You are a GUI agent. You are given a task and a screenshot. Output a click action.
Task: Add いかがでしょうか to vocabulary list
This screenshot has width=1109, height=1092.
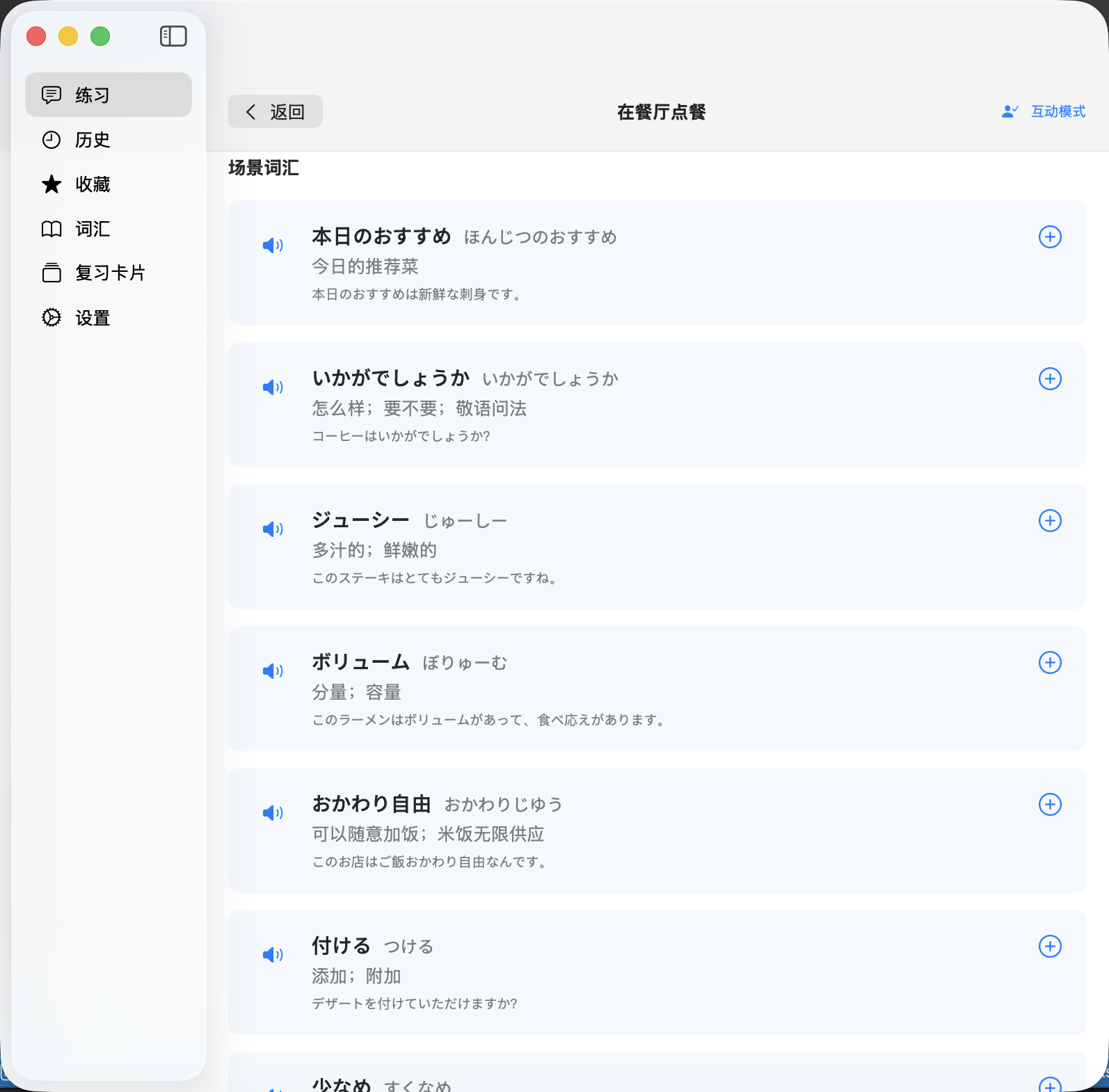pyautogui.click(x=1049, y=379)
